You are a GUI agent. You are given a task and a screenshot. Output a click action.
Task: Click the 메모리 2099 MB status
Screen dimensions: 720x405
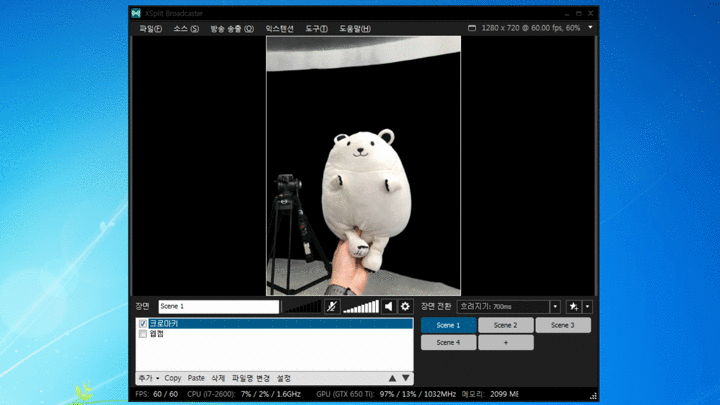pyautogui.click(x=490, y=394)
